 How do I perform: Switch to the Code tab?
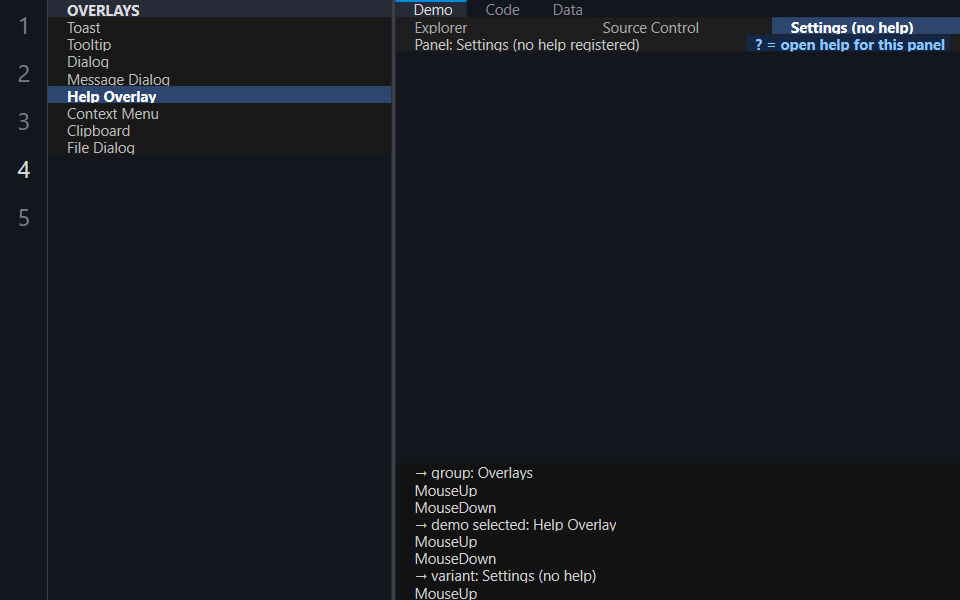click(502, 9)
